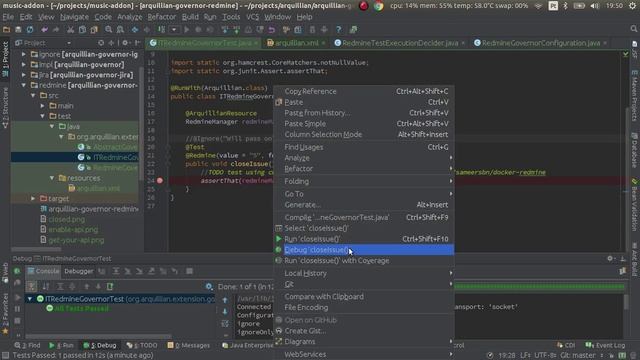
Task: Click 'All Tests Passed' result row
Action: click(78, 308)
